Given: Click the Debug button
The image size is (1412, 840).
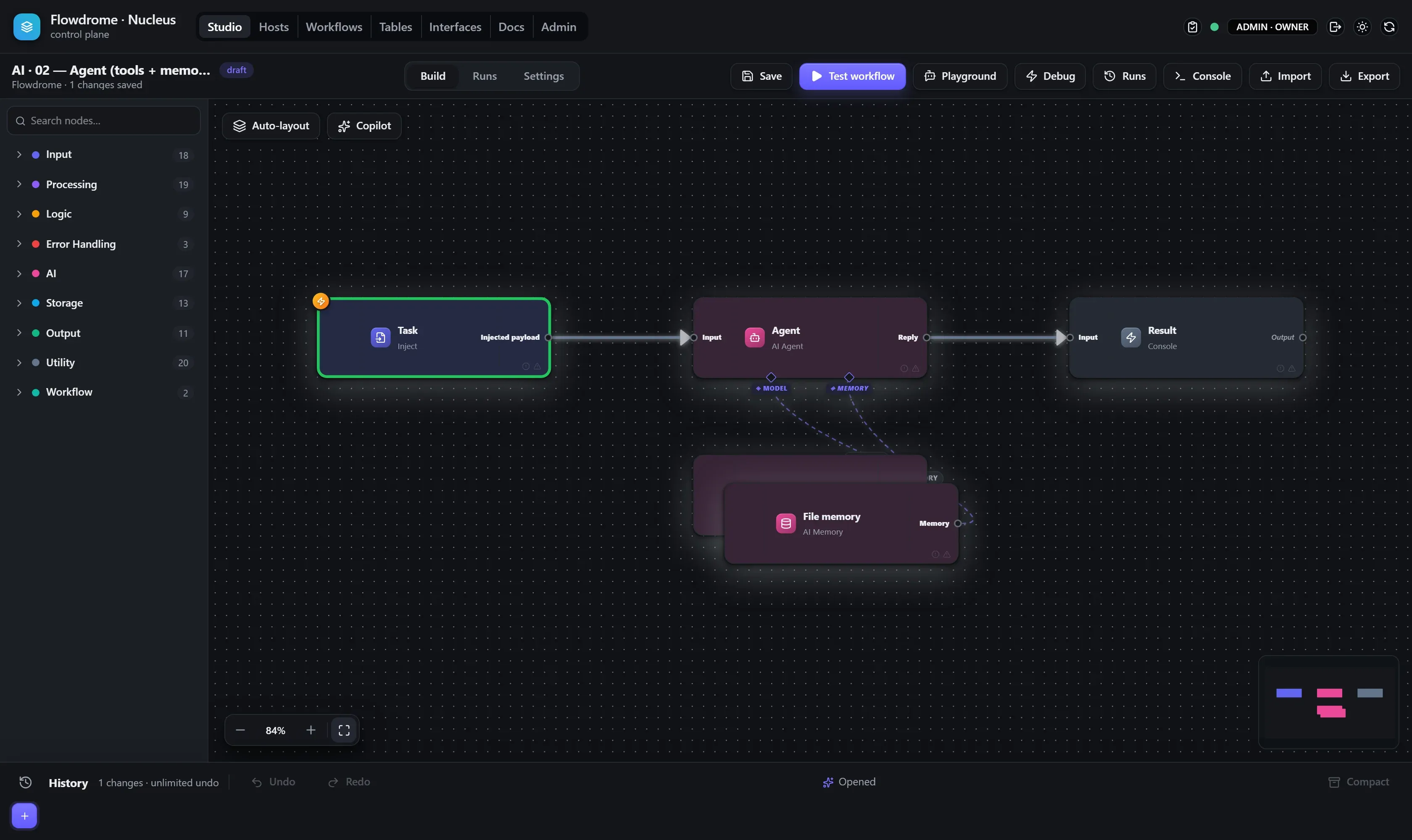Looking at the screenshot, I should point(1050,76).
